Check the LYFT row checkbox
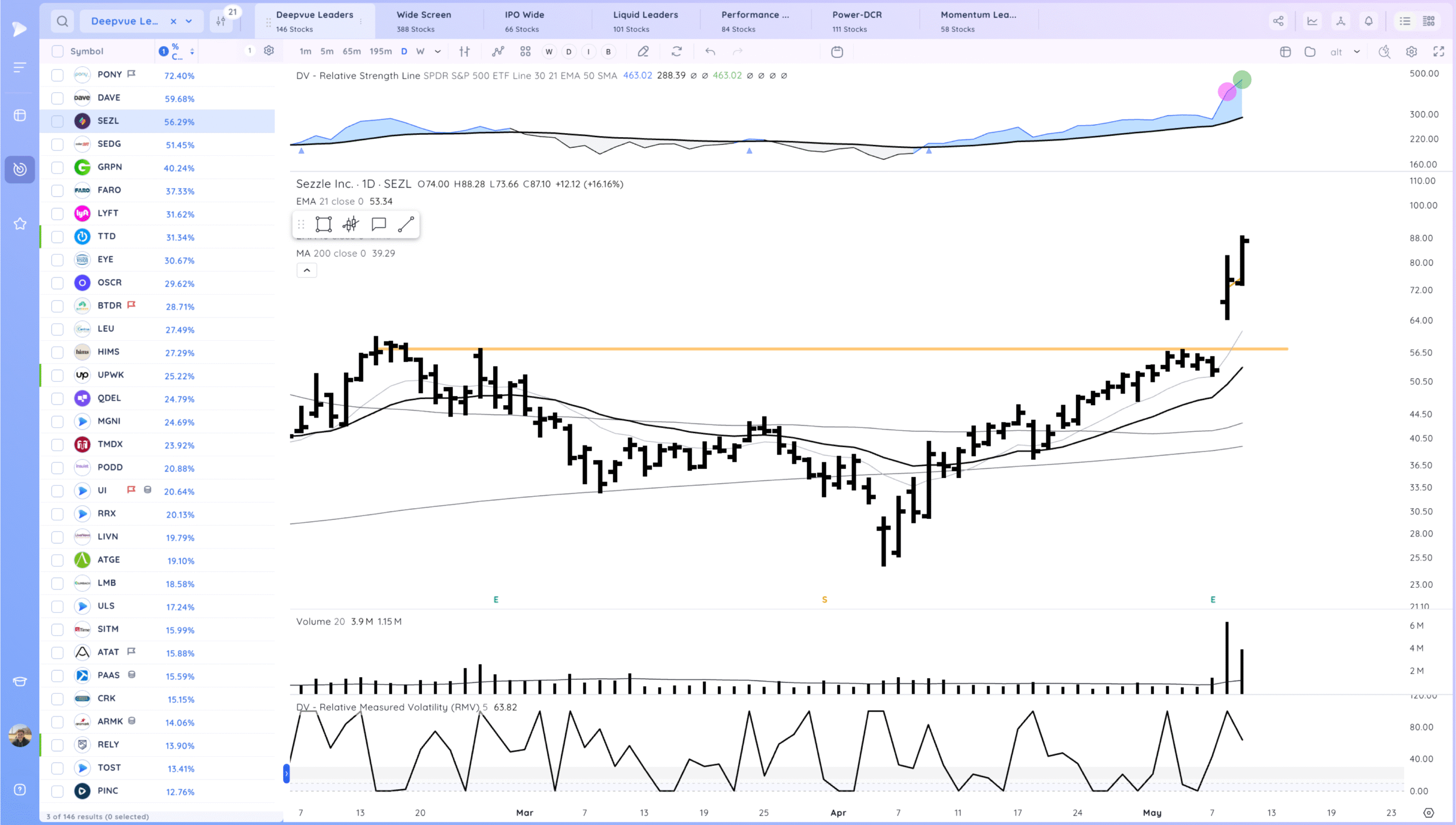The image size is (1456, 825). (x=57, y=214)
